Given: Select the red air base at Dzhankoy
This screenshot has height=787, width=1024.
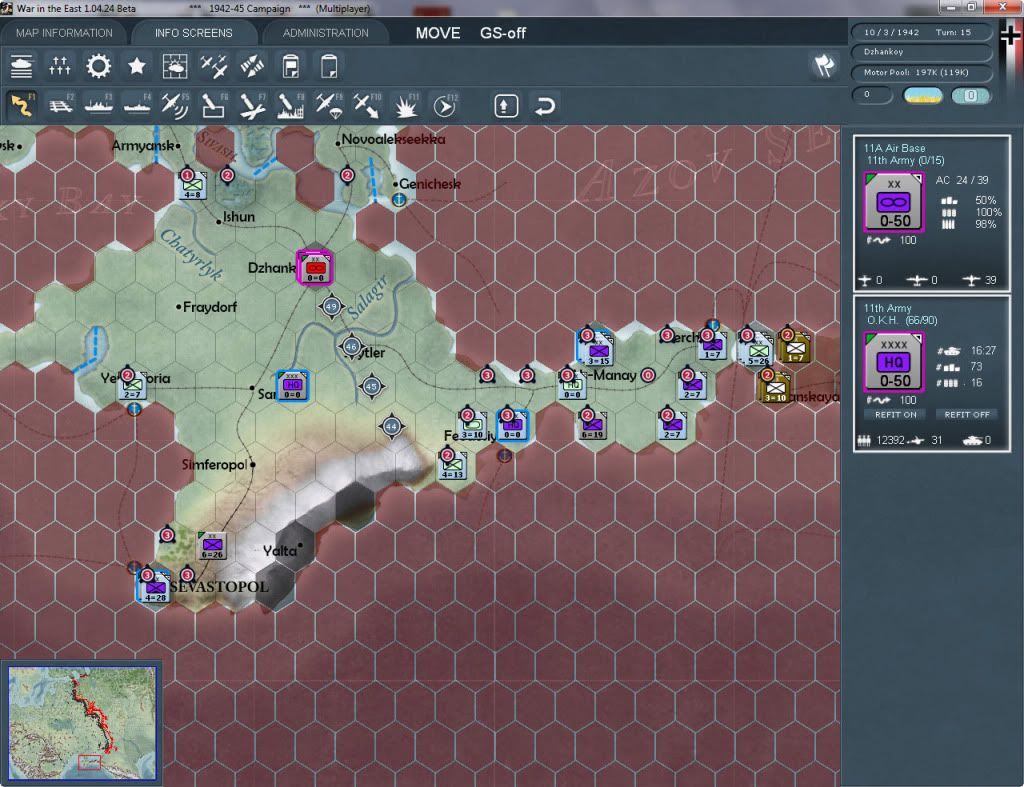Looking at the screenshot, I should tap(315, 268).
